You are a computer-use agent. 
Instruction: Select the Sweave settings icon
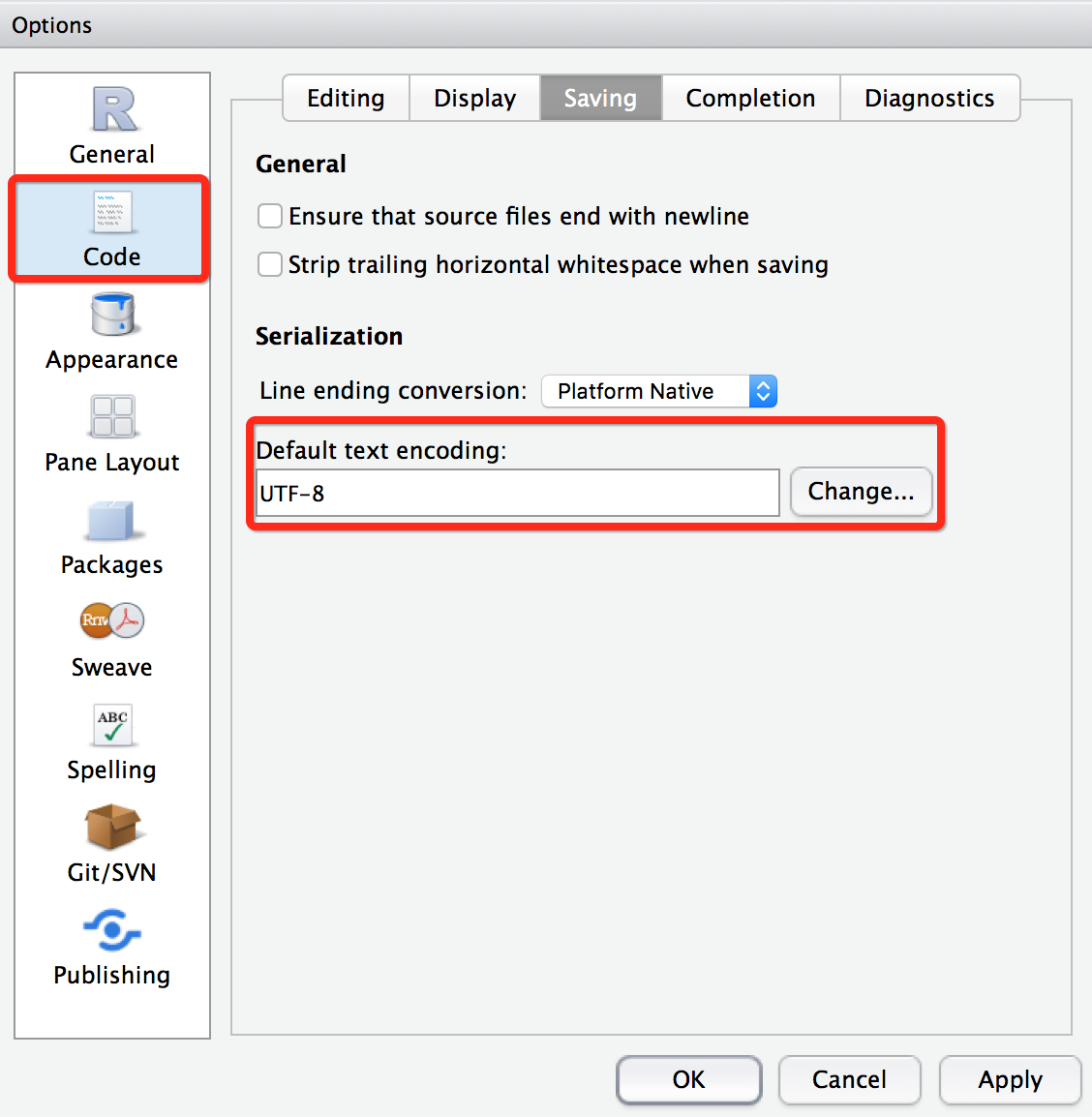[112, 621]
